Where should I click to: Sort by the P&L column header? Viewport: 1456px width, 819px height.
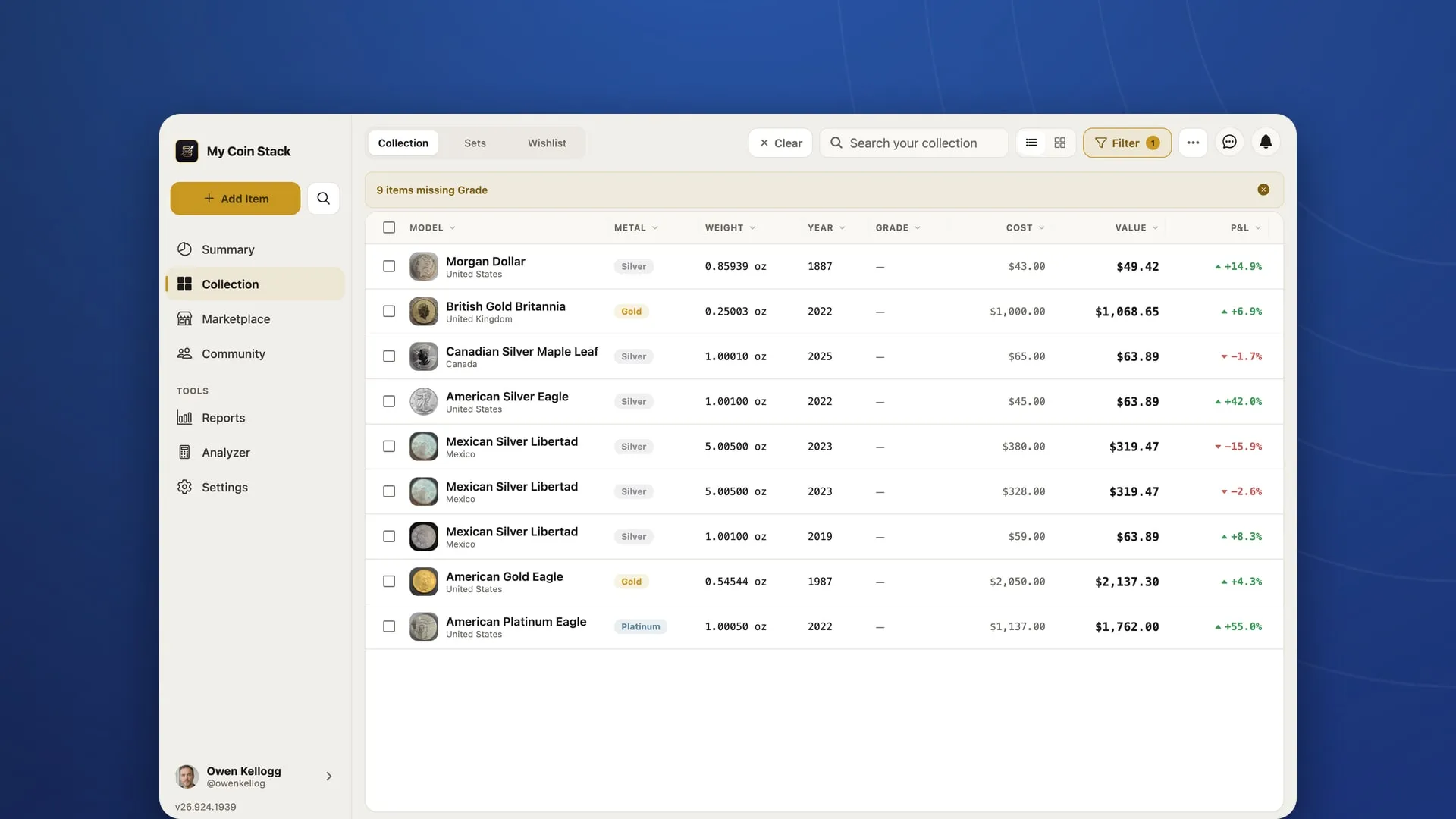click(1246, 227)
